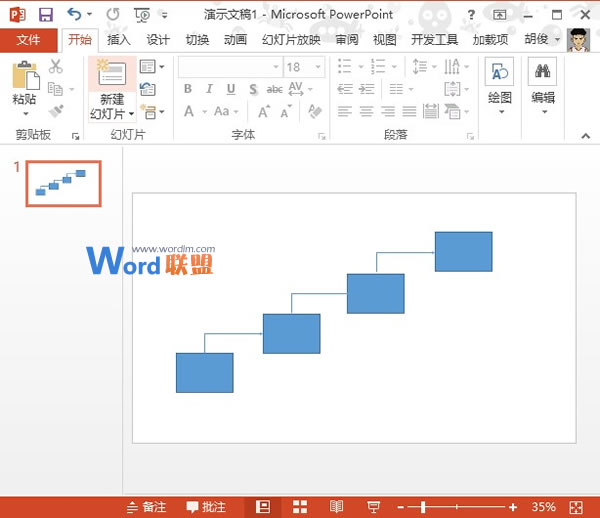600x518 pixels.
Task: Click Decrease Font Size icon
Action: click(286, 111)
